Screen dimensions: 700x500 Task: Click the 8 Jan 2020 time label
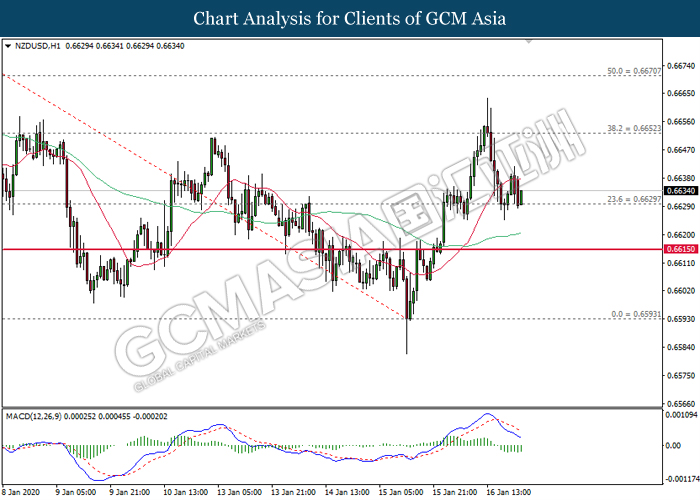[x=21, y=492]
